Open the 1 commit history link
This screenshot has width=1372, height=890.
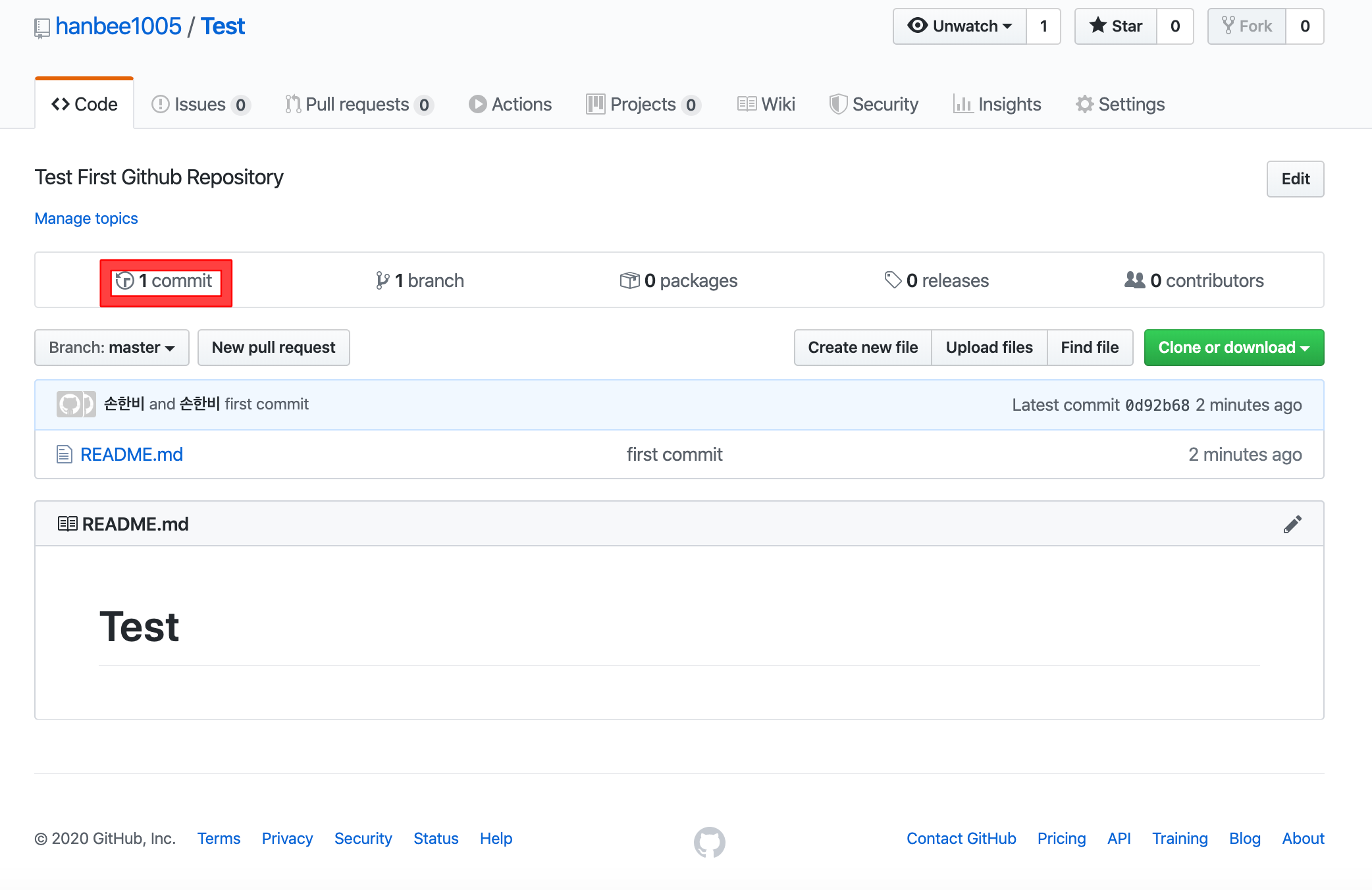(166, 281)
